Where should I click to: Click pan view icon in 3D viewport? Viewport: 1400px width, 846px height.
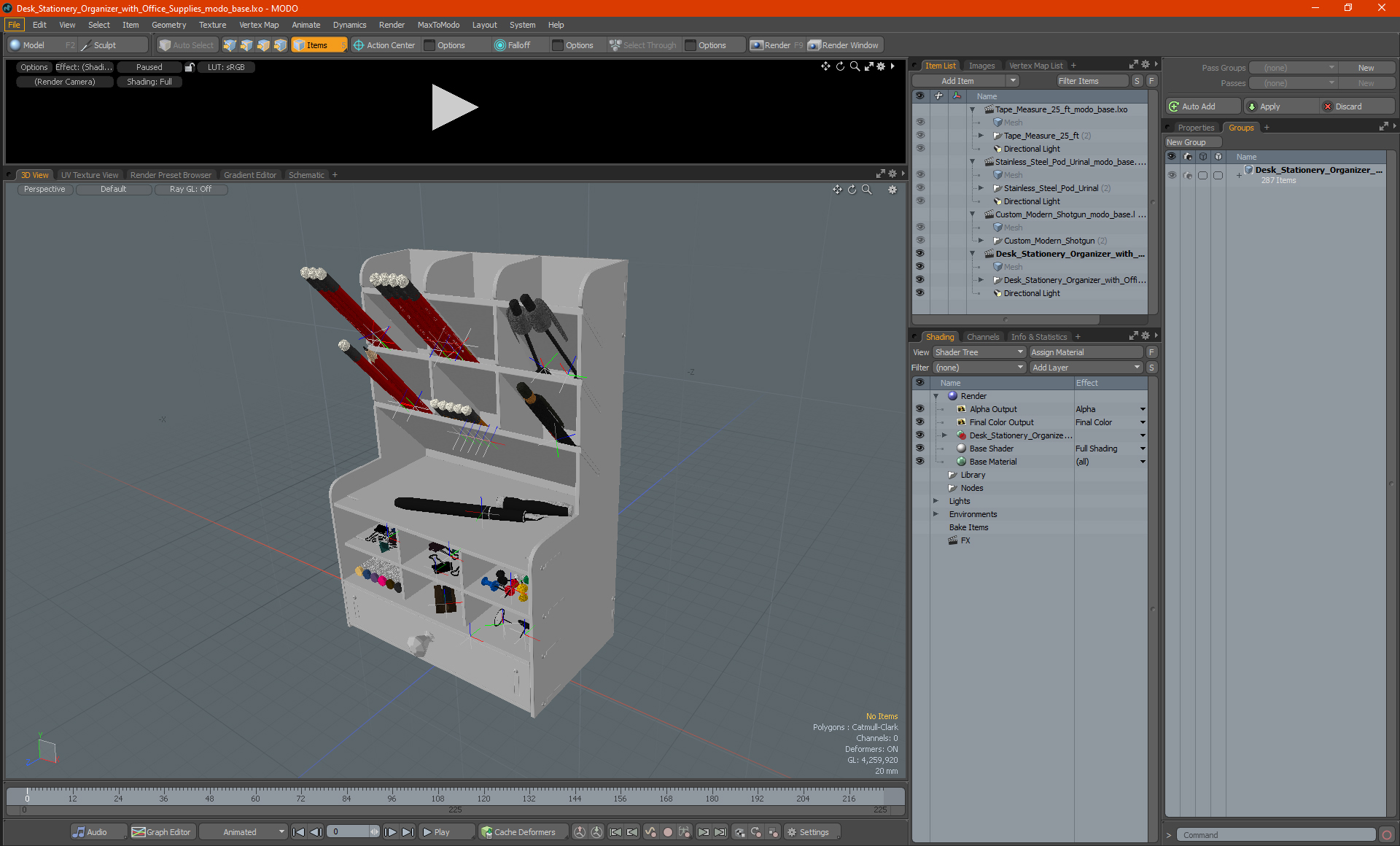click(838, 190)
